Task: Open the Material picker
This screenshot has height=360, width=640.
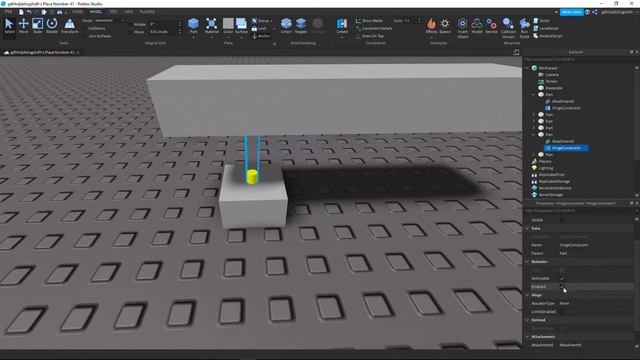Action: coord(211,26)
